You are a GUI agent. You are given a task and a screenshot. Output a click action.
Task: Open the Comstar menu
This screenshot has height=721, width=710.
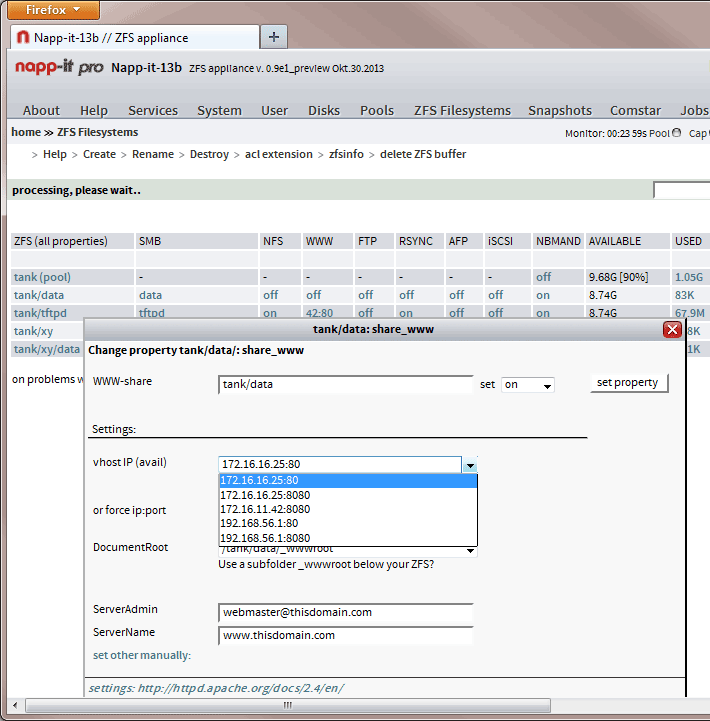tap(635, 110)
